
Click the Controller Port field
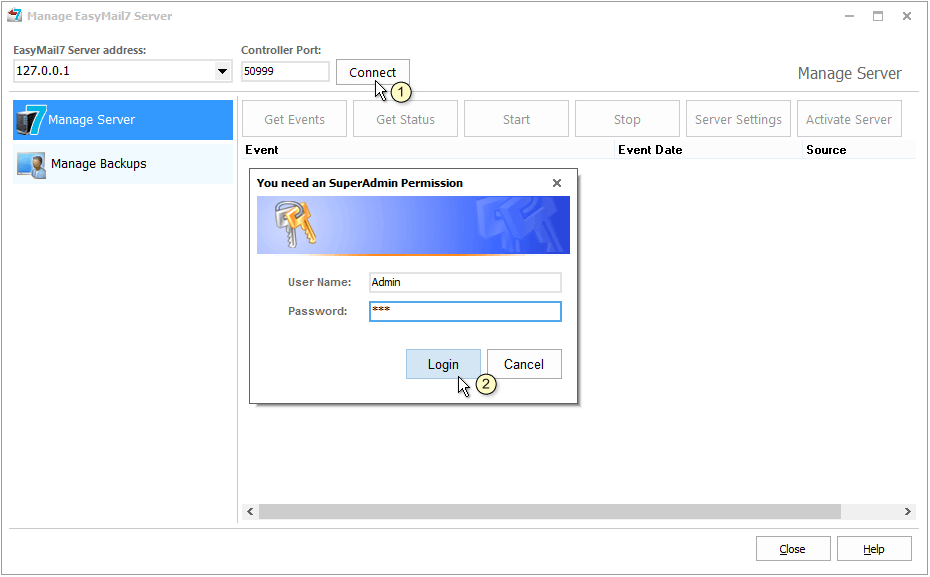285,71
